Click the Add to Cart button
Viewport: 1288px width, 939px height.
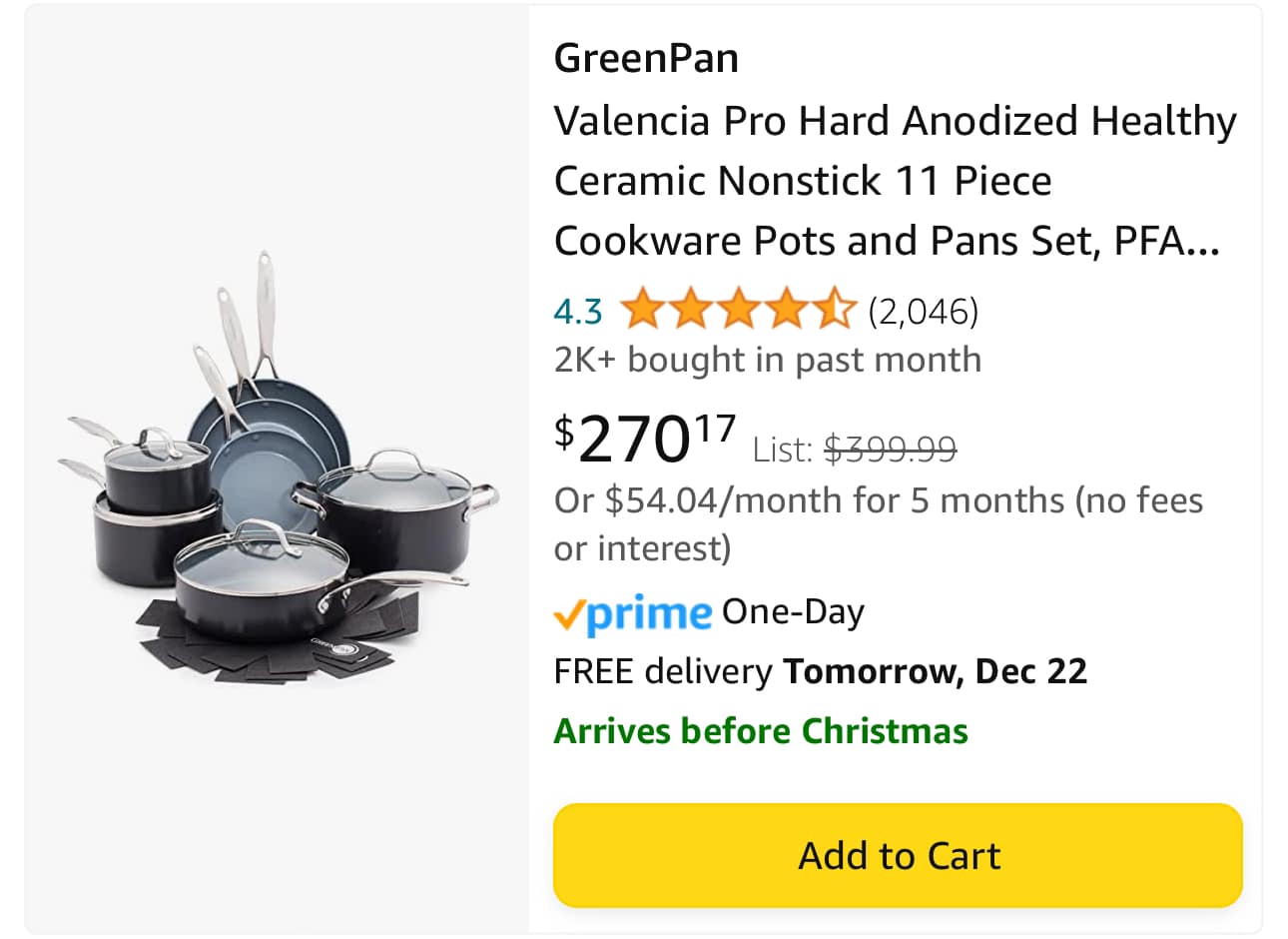point(898,856)
